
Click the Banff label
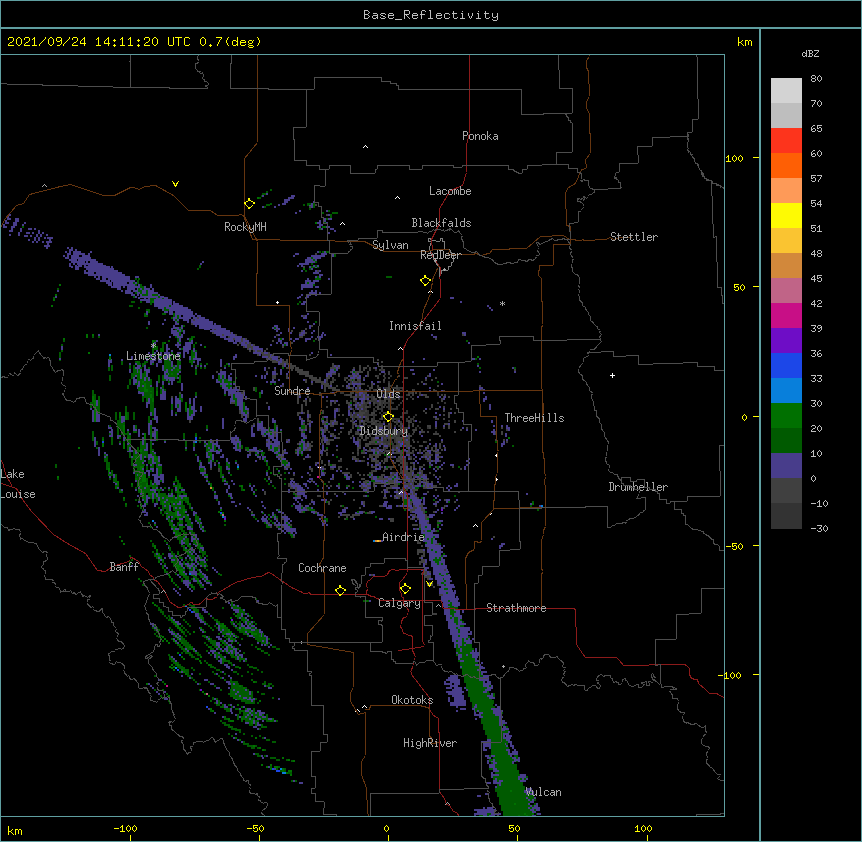124,567
